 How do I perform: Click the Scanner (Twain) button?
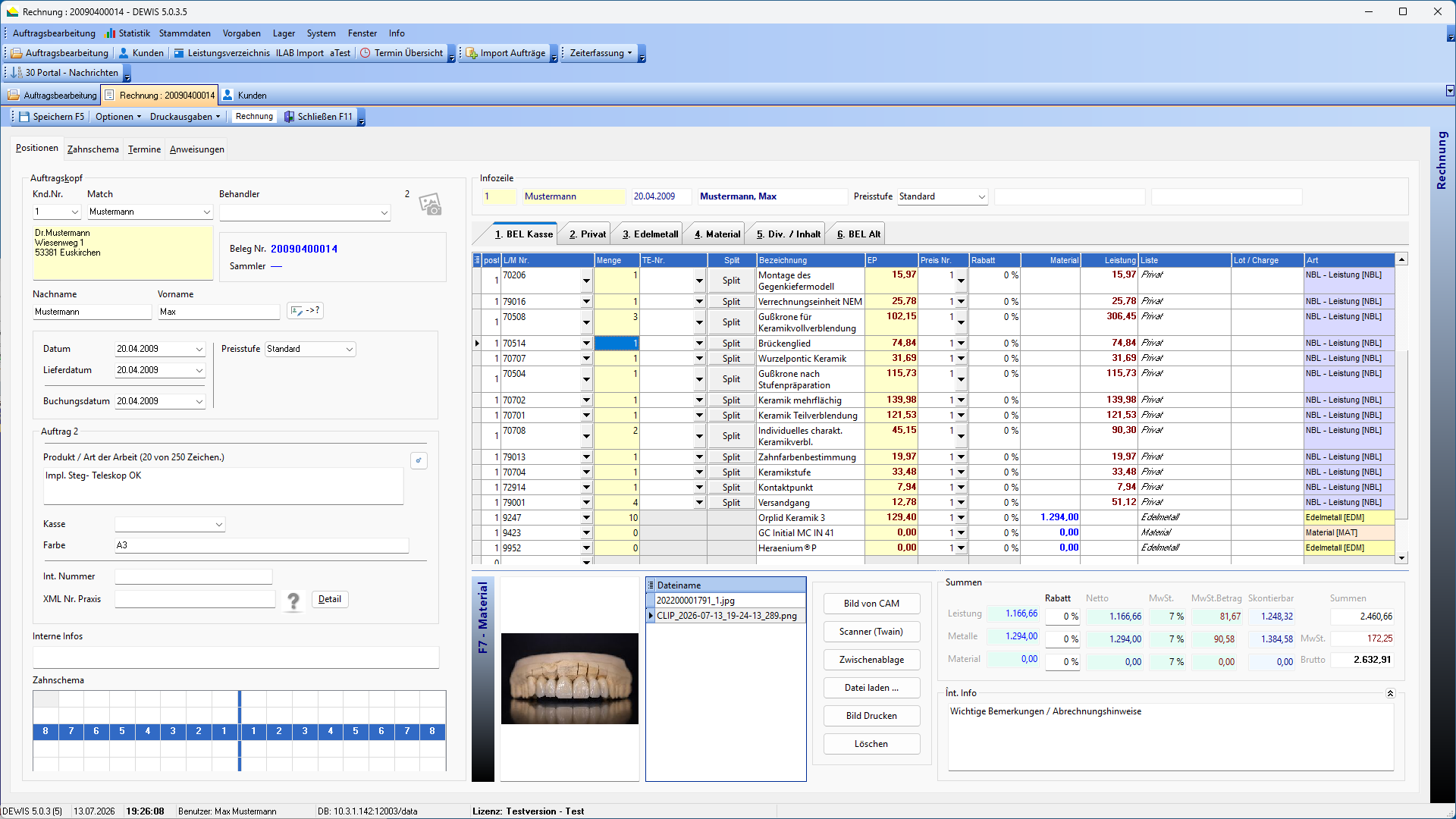tap(871, 632)
